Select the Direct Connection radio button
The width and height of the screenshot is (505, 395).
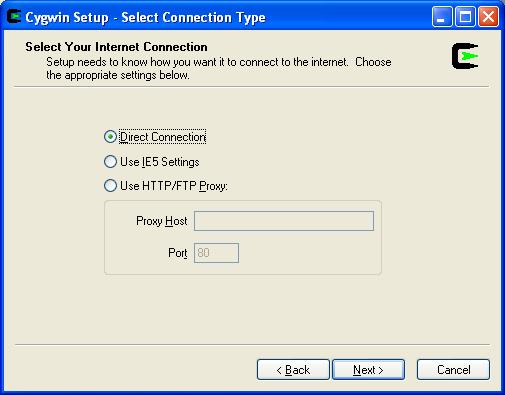110,137
